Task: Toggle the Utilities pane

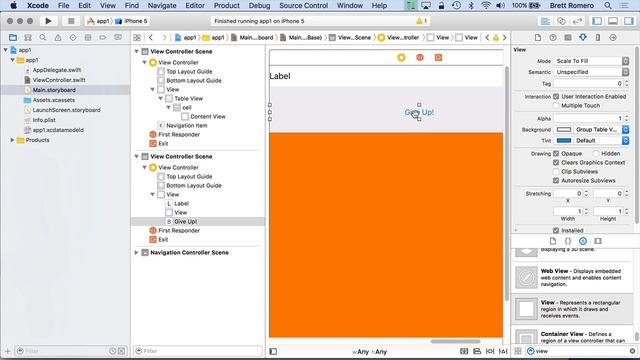Action: (629, 21)
